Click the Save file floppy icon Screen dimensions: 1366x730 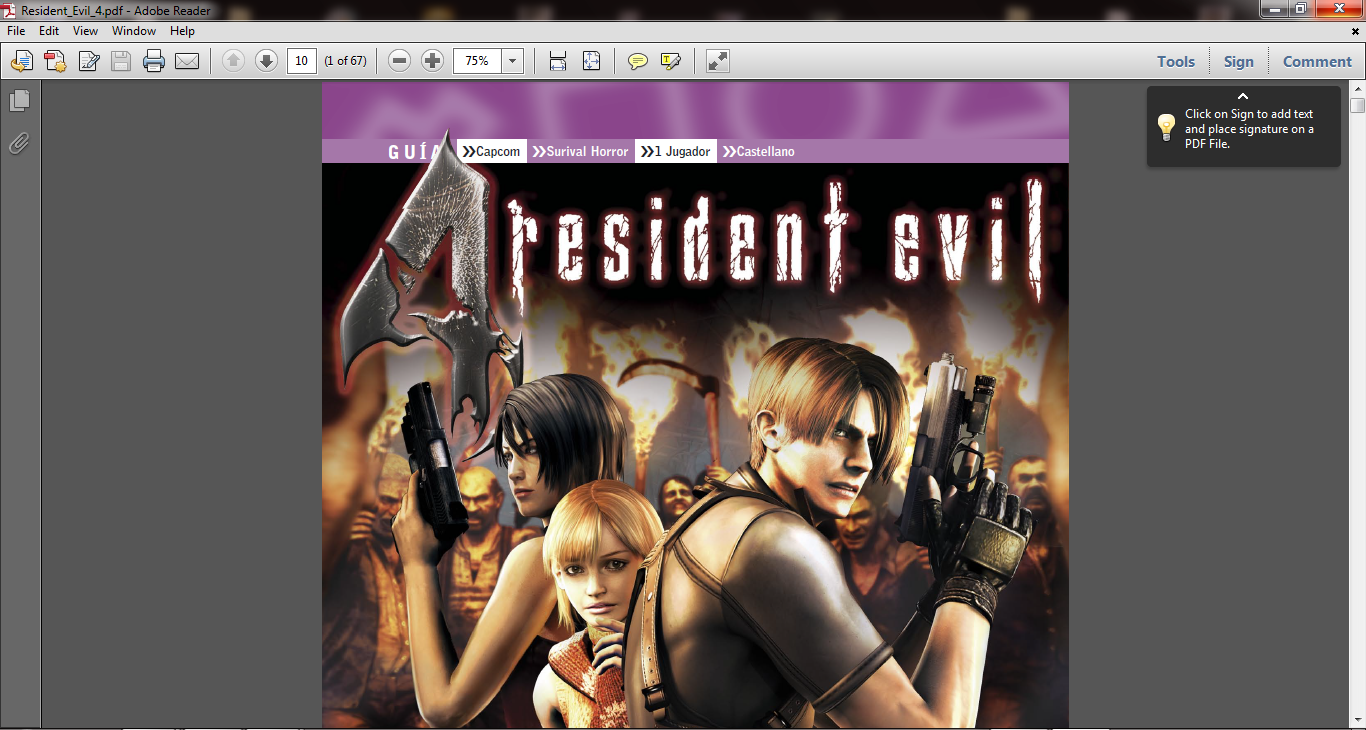121,61
